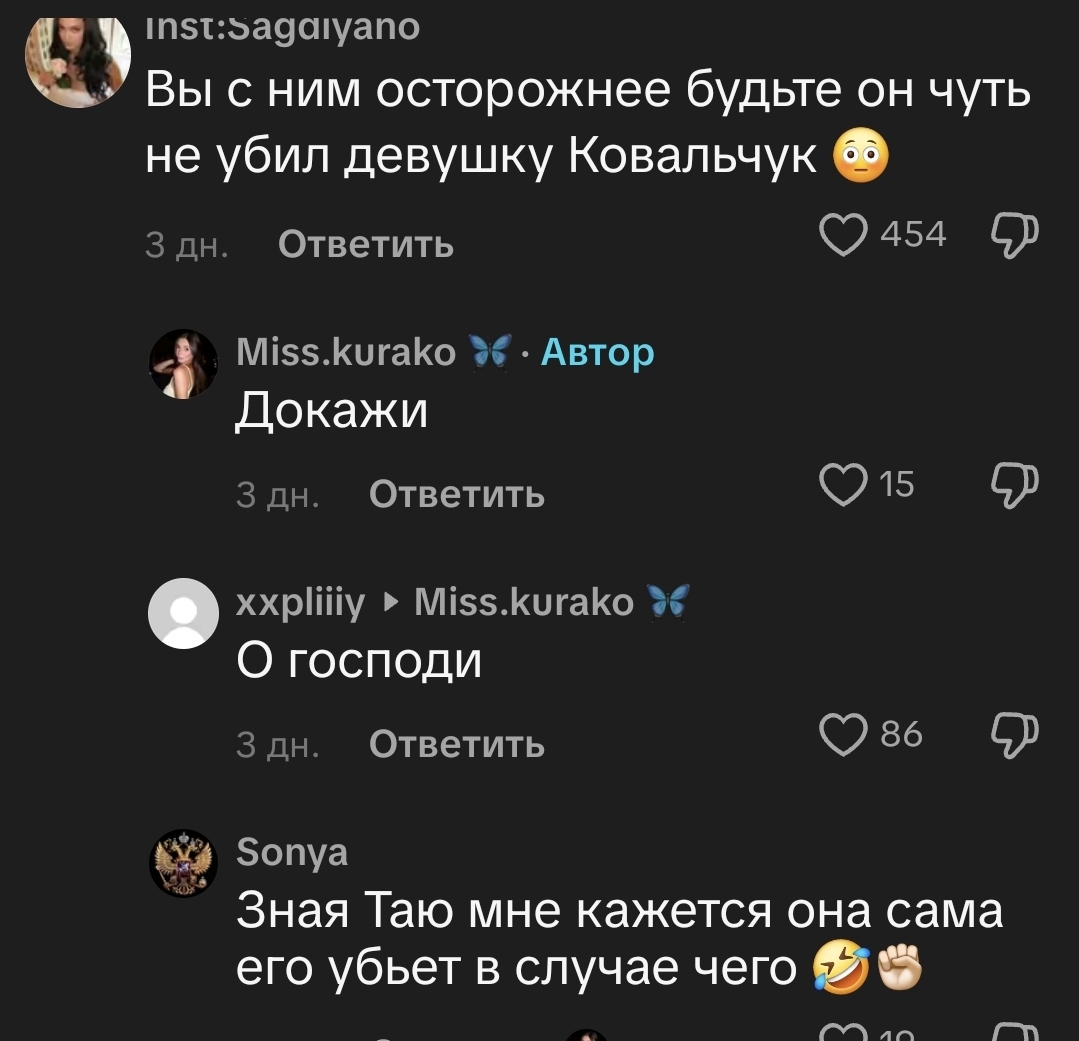Image resolution: width=1079 pixels, height=1041 pixels.
Task: Tap the blue Автор badge
Action: coord(597,352)
